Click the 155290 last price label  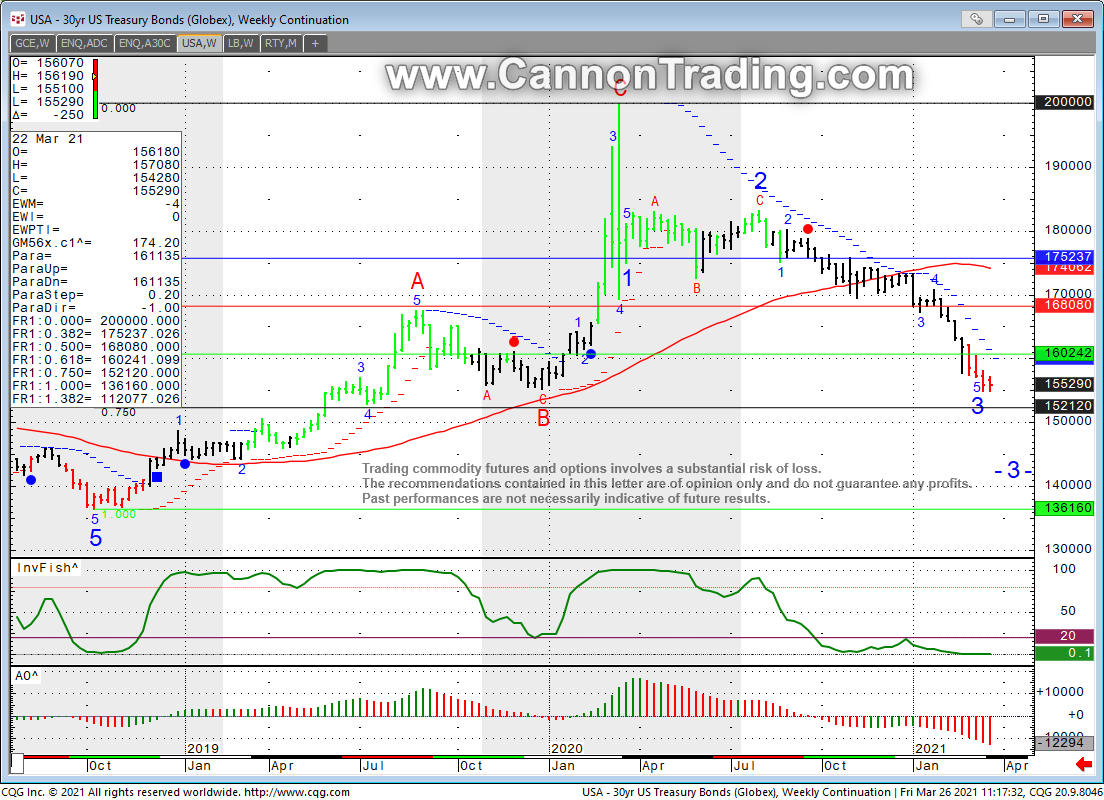tap(1067, 384)
